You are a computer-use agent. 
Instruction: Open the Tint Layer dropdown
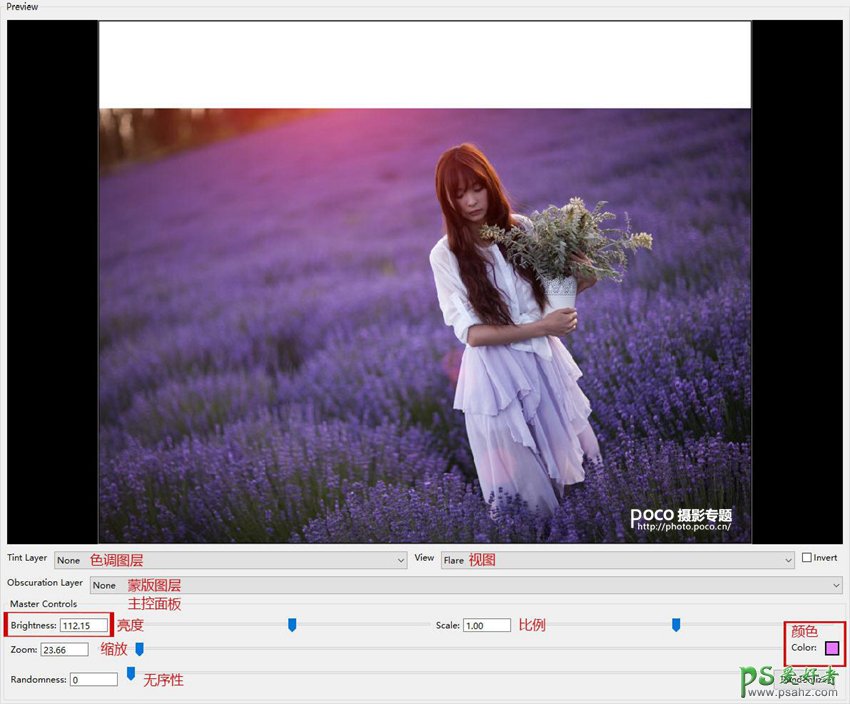click(230, 560)
